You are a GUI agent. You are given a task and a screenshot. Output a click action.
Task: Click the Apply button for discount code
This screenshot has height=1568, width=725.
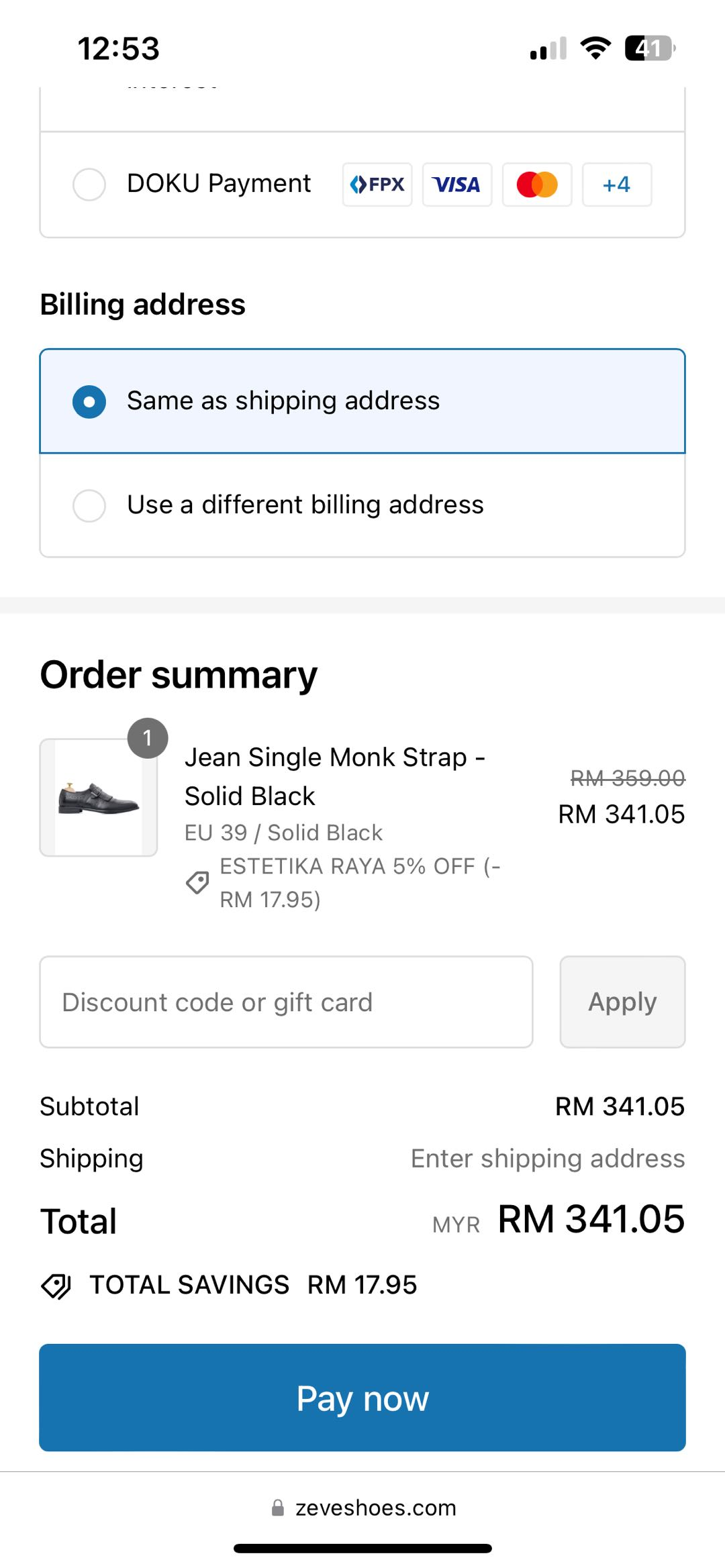pyautogui.click(x=622, y=1002)
